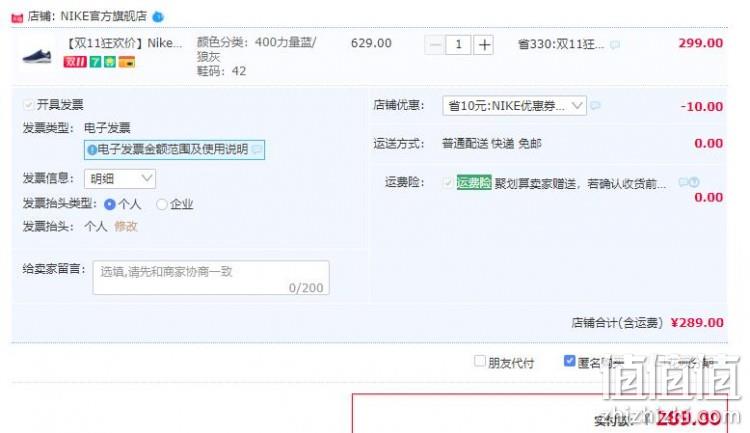Increase quantity with the plus button
This screenshot has width=750, height=433.
pyautogui.click(x=484, y=45)
